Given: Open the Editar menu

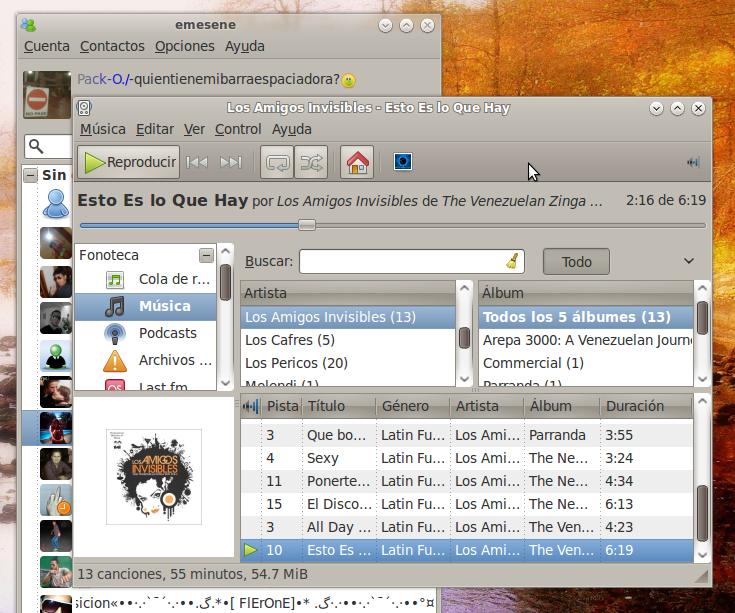Looking at the screenshot, I should tap(155, 129).
